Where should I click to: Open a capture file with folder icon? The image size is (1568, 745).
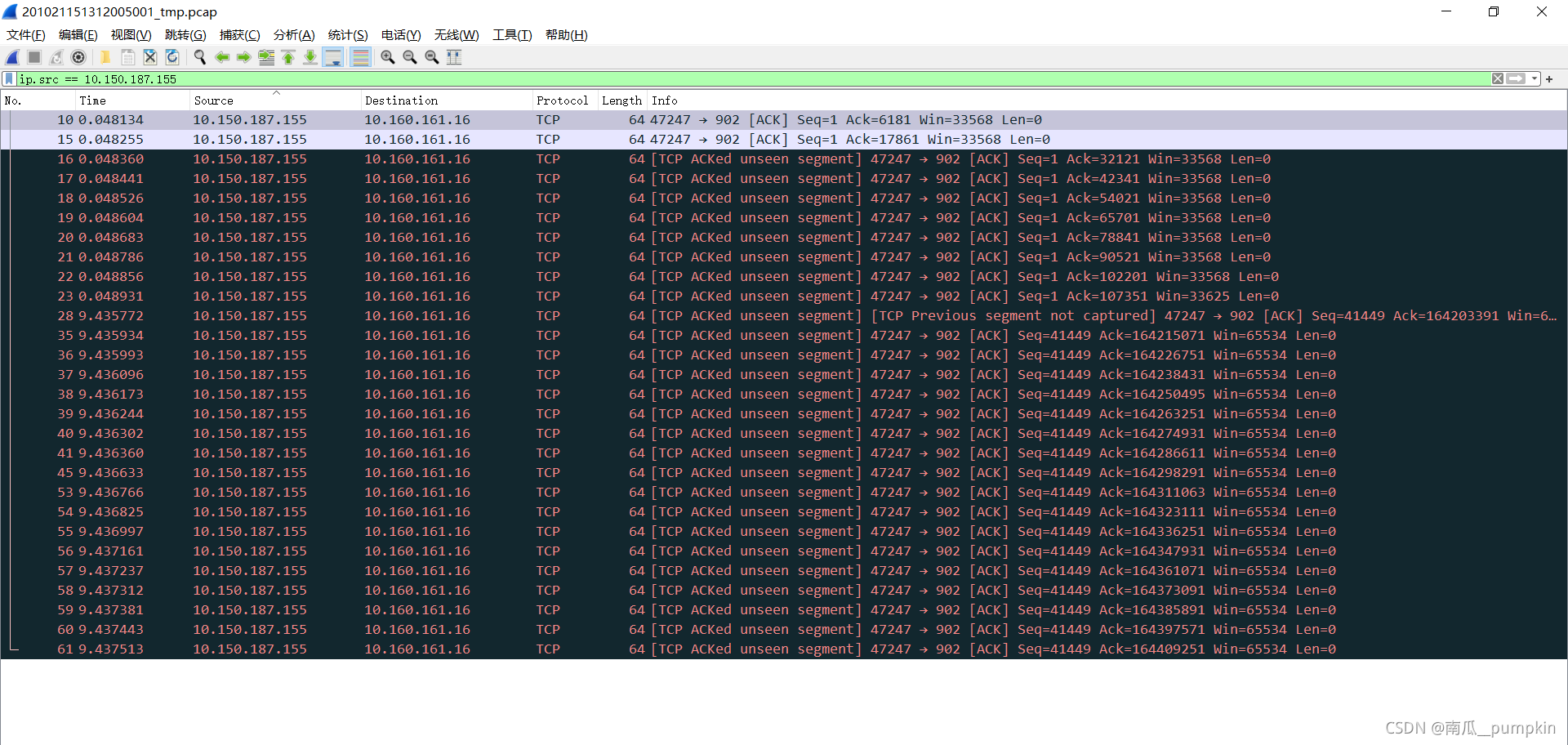tap(105, 57)
